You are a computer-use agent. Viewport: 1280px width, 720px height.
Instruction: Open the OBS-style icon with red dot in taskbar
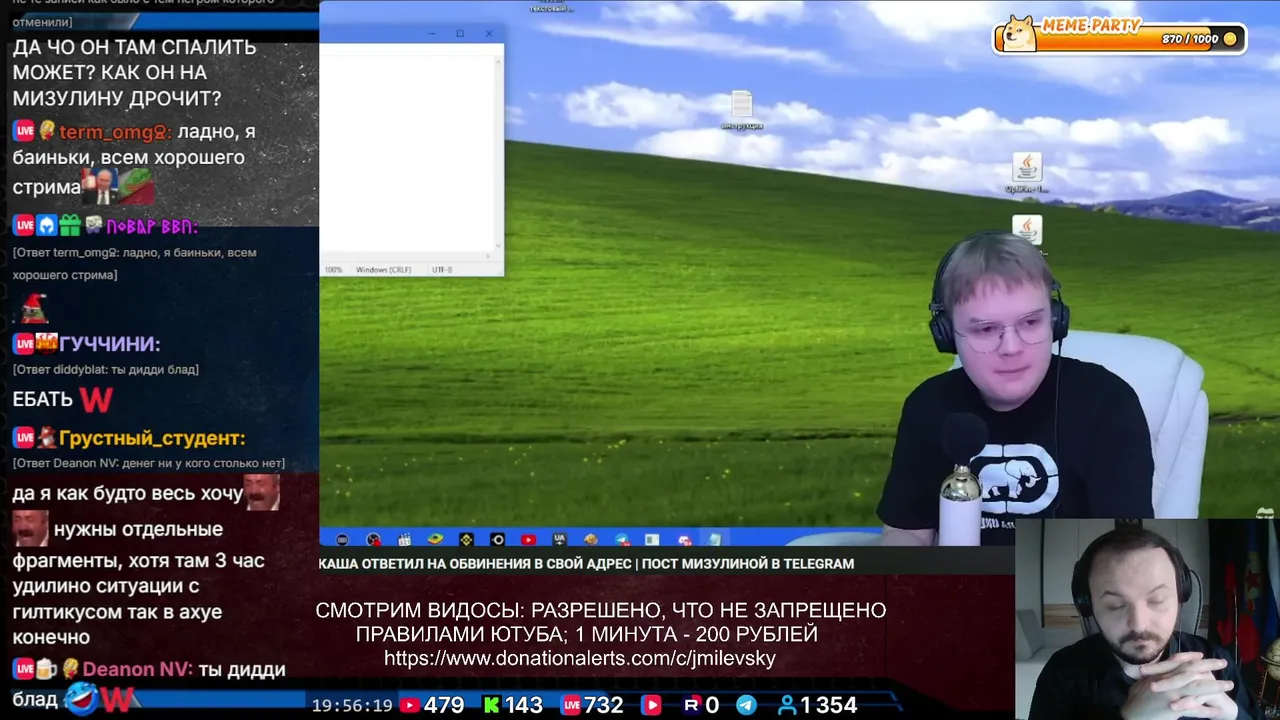[x=373, y=540]
